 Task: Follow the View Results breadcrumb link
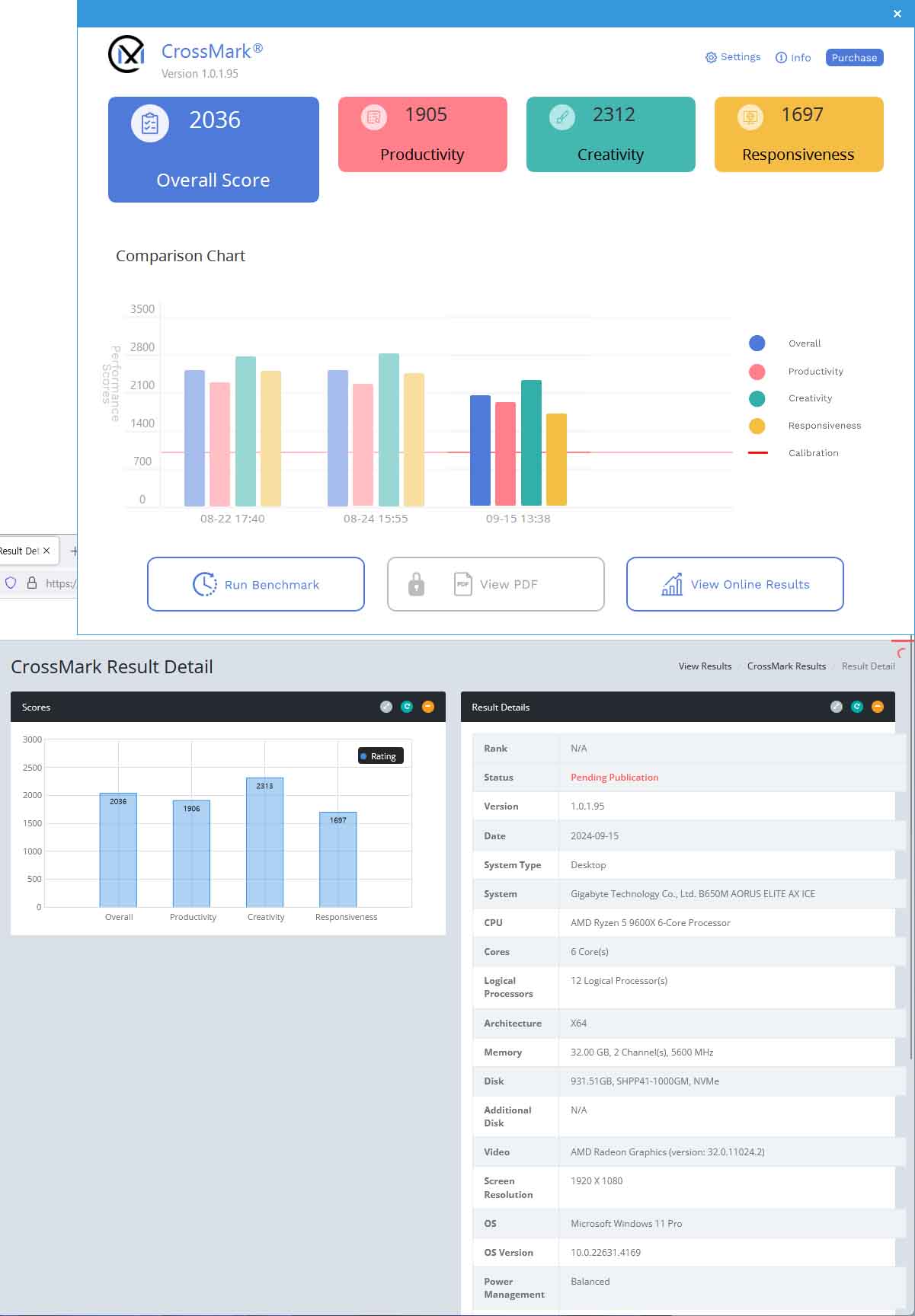(x=705, y=666)
